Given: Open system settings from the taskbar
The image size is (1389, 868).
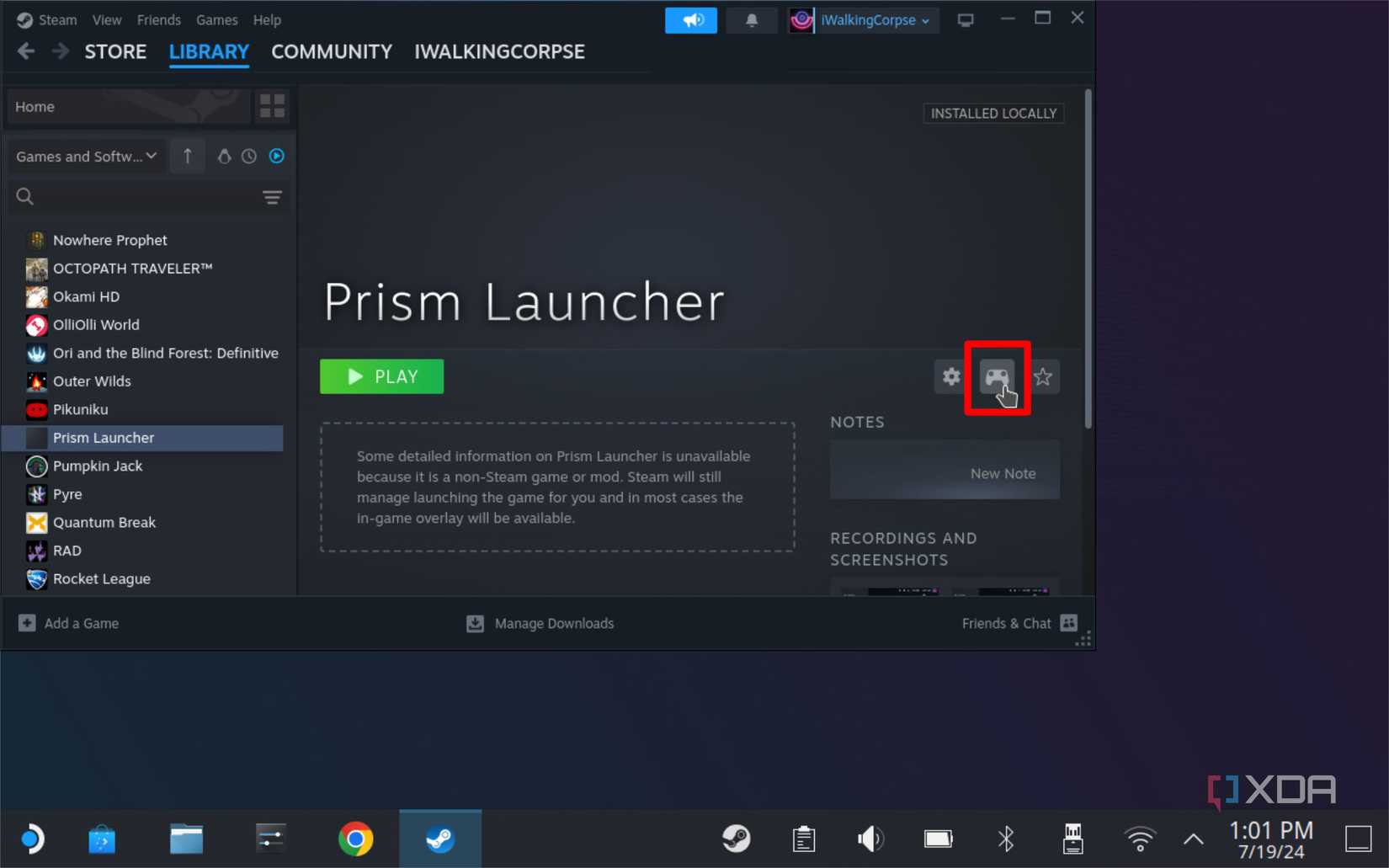Looking at the screenshot, I should [x=270, y=839].
